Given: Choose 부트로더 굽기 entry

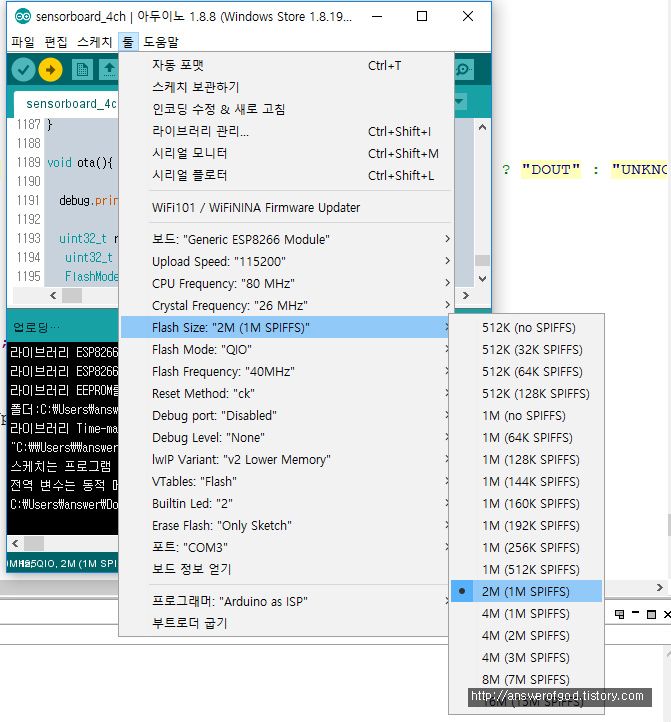Looking at the screenshot, I should [286, 623].
